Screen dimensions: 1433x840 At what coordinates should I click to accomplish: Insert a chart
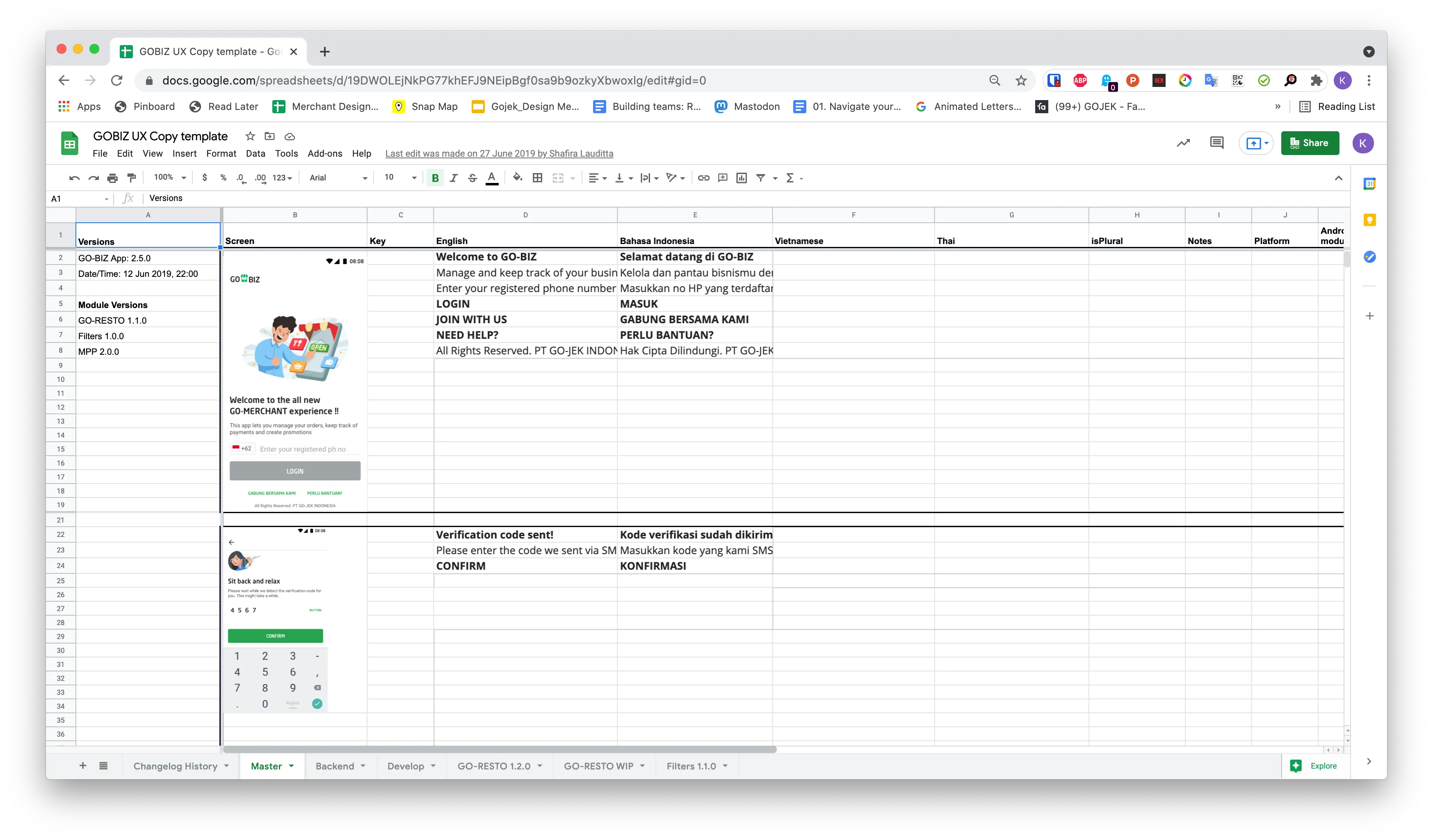[741, 178]
